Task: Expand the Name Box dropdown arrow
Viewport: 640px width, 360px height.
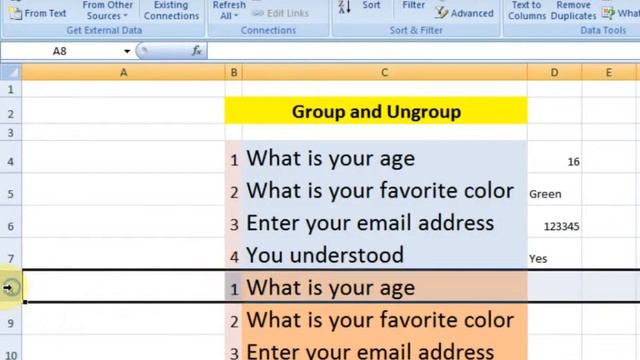Action: point(127,51)
